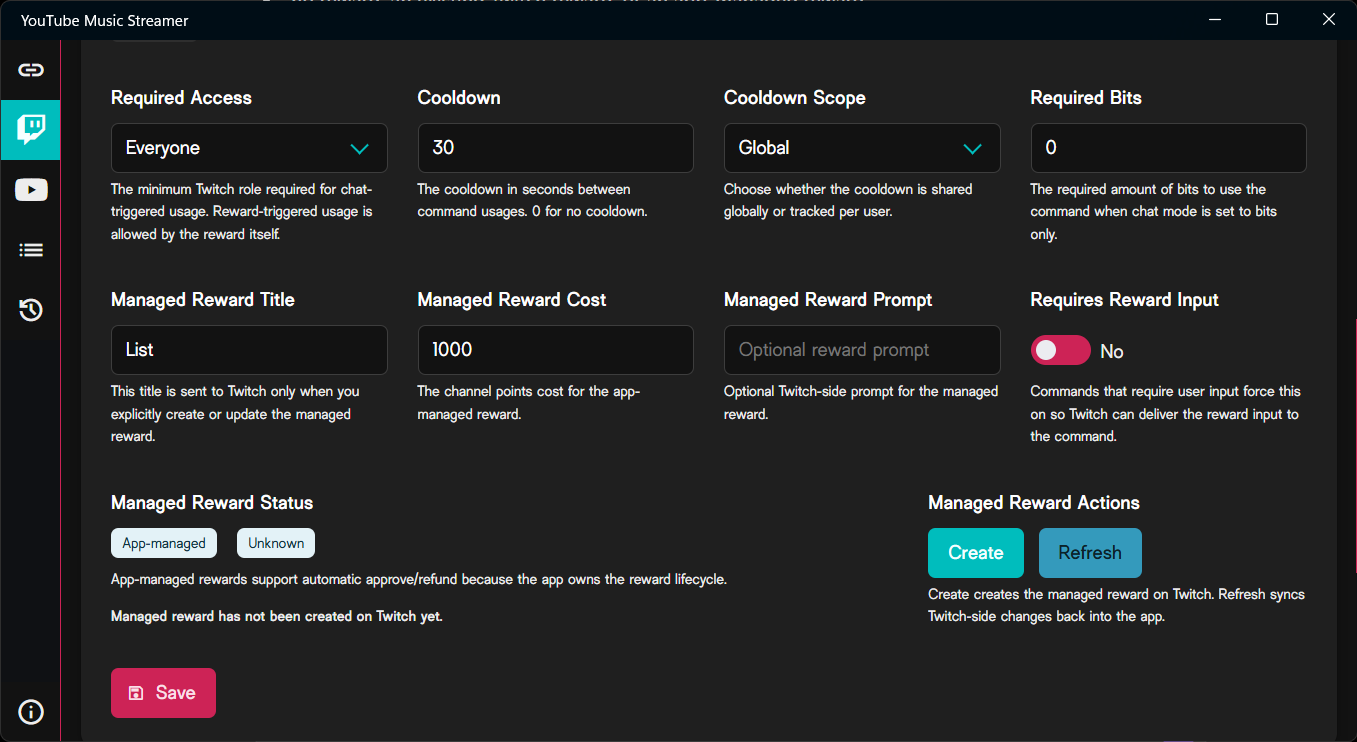Image resolution: width=1357 pixels, height=742 pixels.
Task: Open the info icon at sidebar bottom
Action: [31, 712]
